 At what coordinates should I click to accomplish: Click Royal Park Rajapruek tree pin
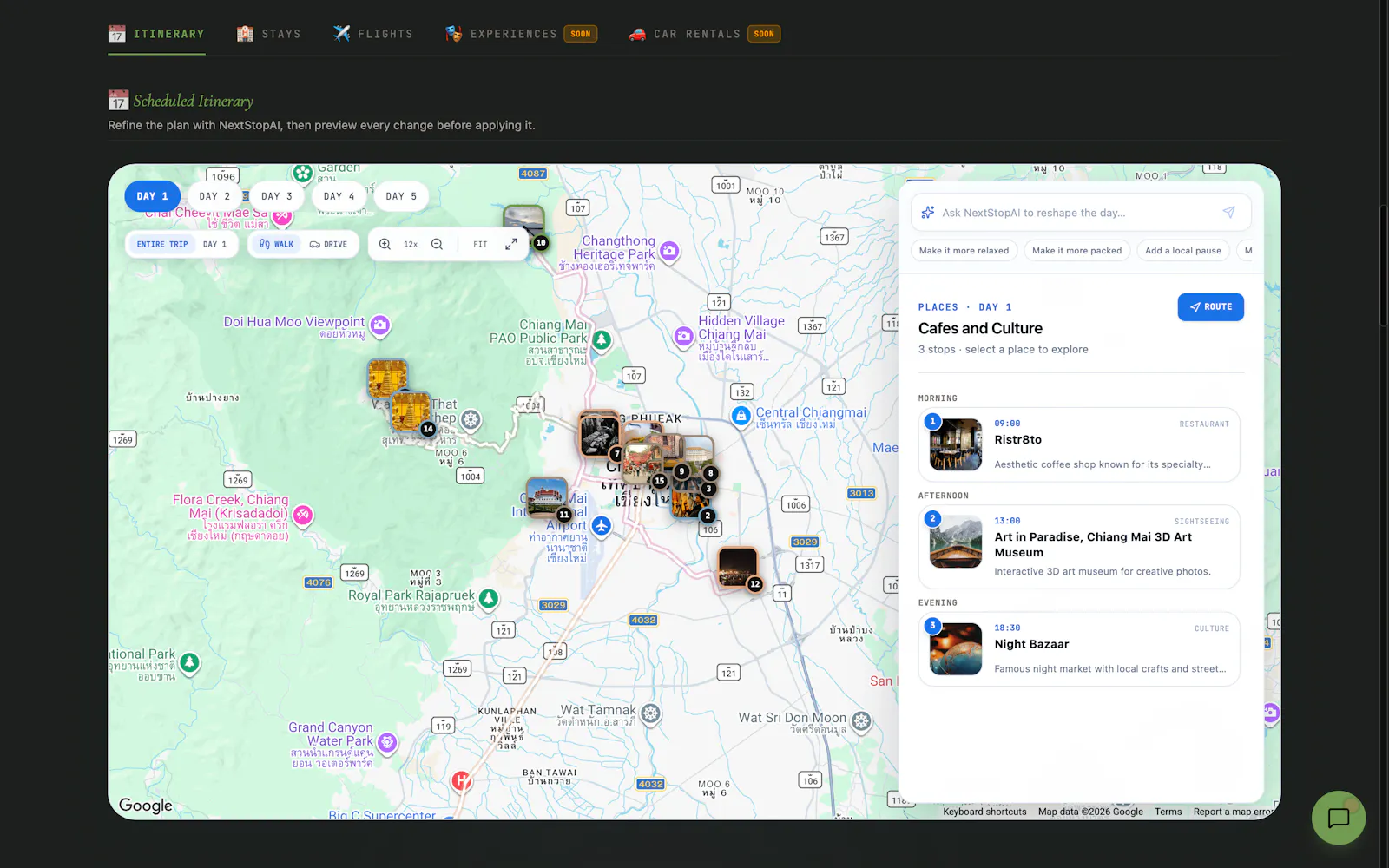pos(489,598)
